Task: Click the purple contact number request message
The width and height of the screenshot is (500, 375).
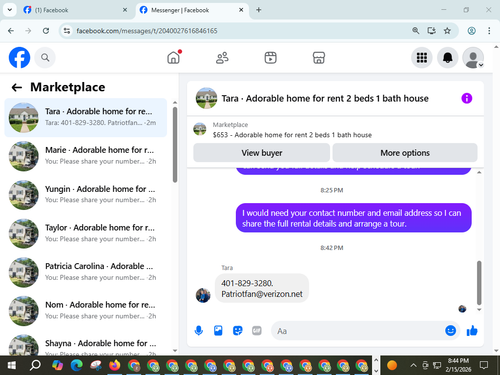Action: (x=354, y=218)
